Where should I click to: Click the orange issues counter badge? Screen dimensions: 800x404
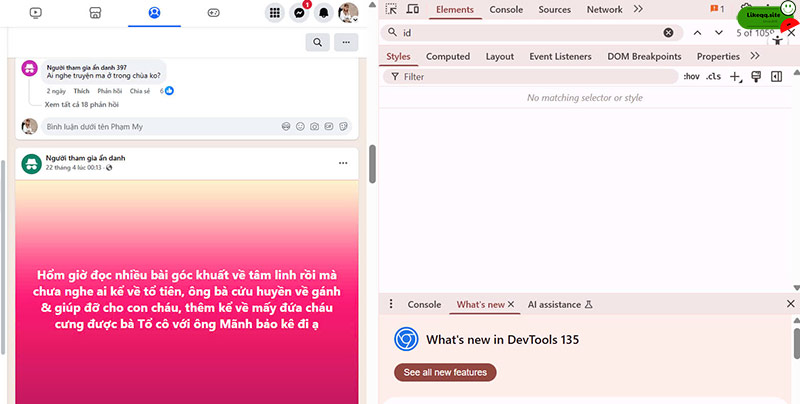tap(717, 9)
